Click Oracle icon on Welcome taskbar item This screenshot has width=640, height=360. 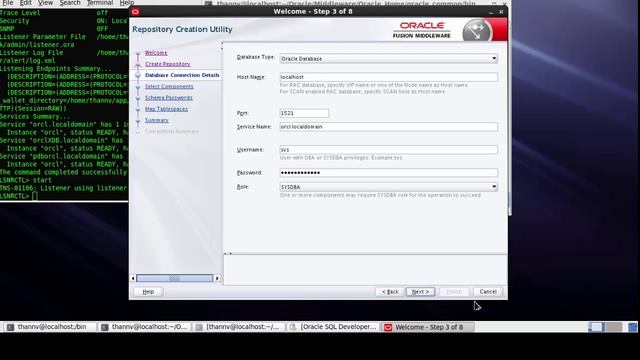tap(388, 327)
